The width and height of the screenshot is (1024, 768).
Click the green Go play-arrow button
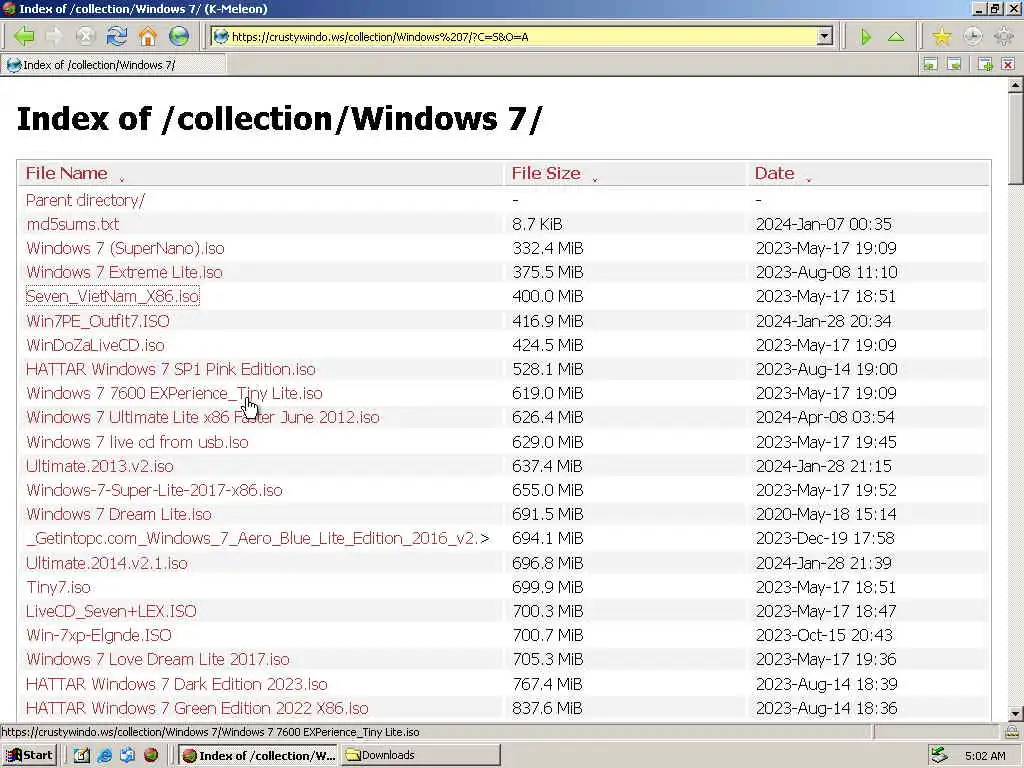[x=866, y=37]
